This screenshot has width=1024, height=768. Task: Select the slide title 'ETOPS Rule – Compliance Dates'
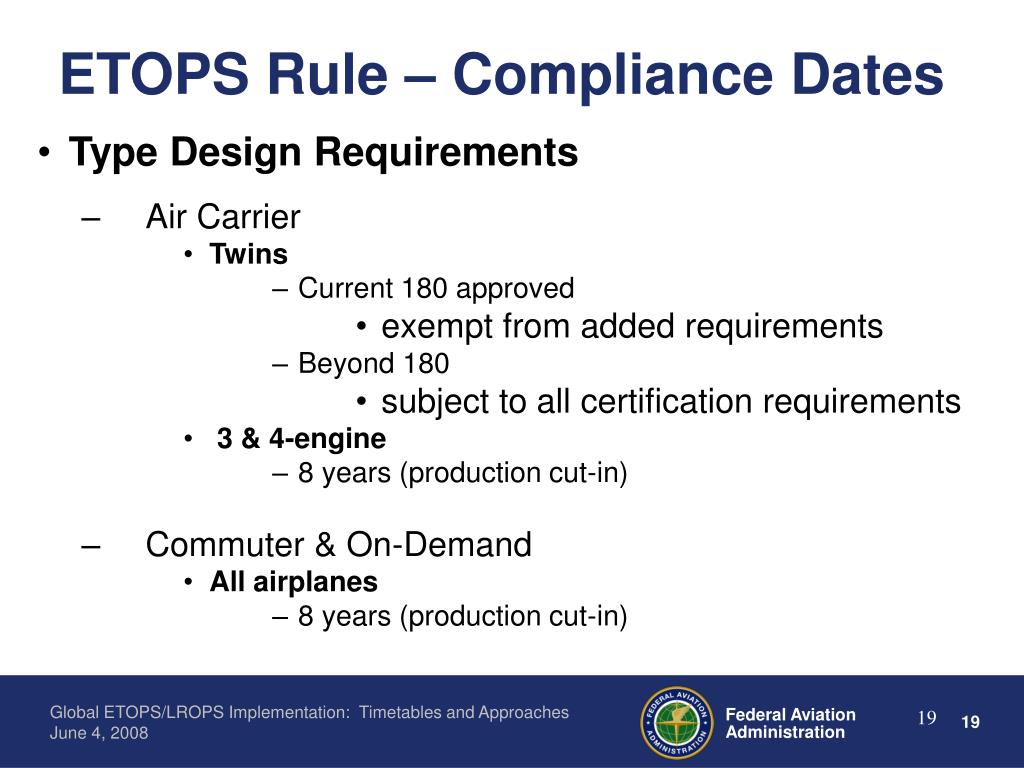[502, 74]
